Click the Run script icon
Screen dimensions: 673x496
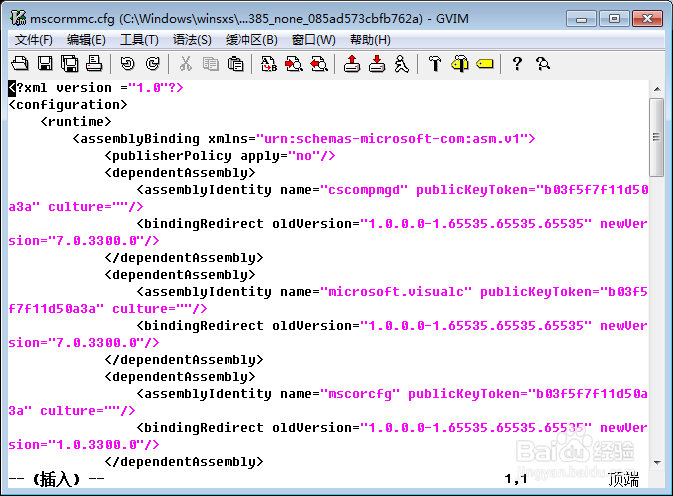click(402, 64)
